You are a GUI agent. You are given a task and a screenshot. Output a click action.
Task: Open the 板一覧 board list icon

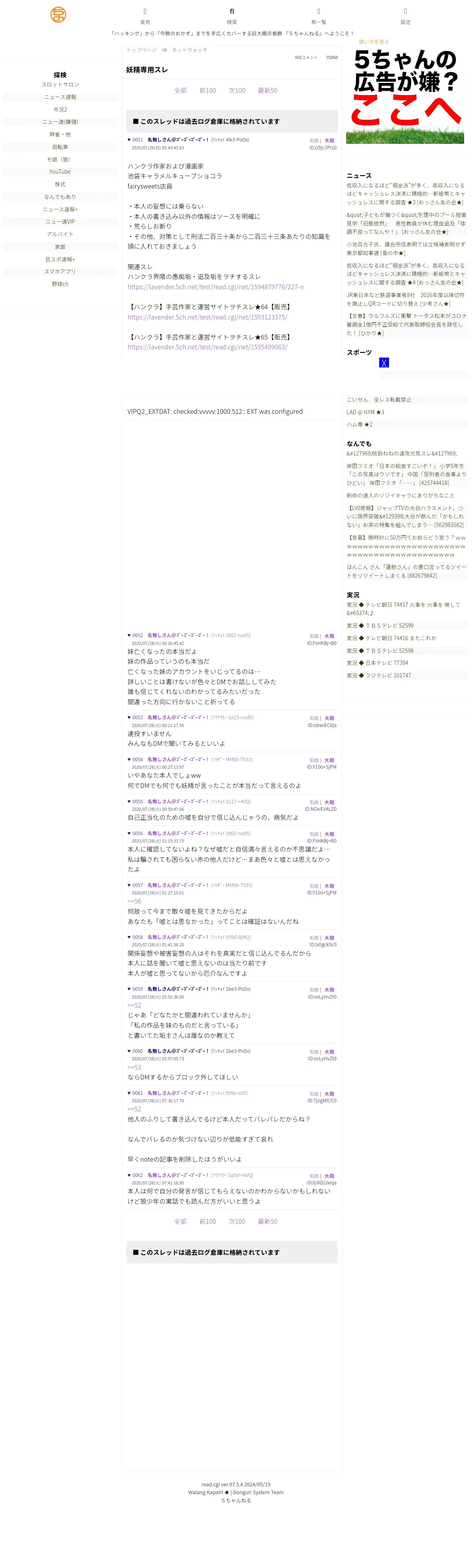coord(319,11)
